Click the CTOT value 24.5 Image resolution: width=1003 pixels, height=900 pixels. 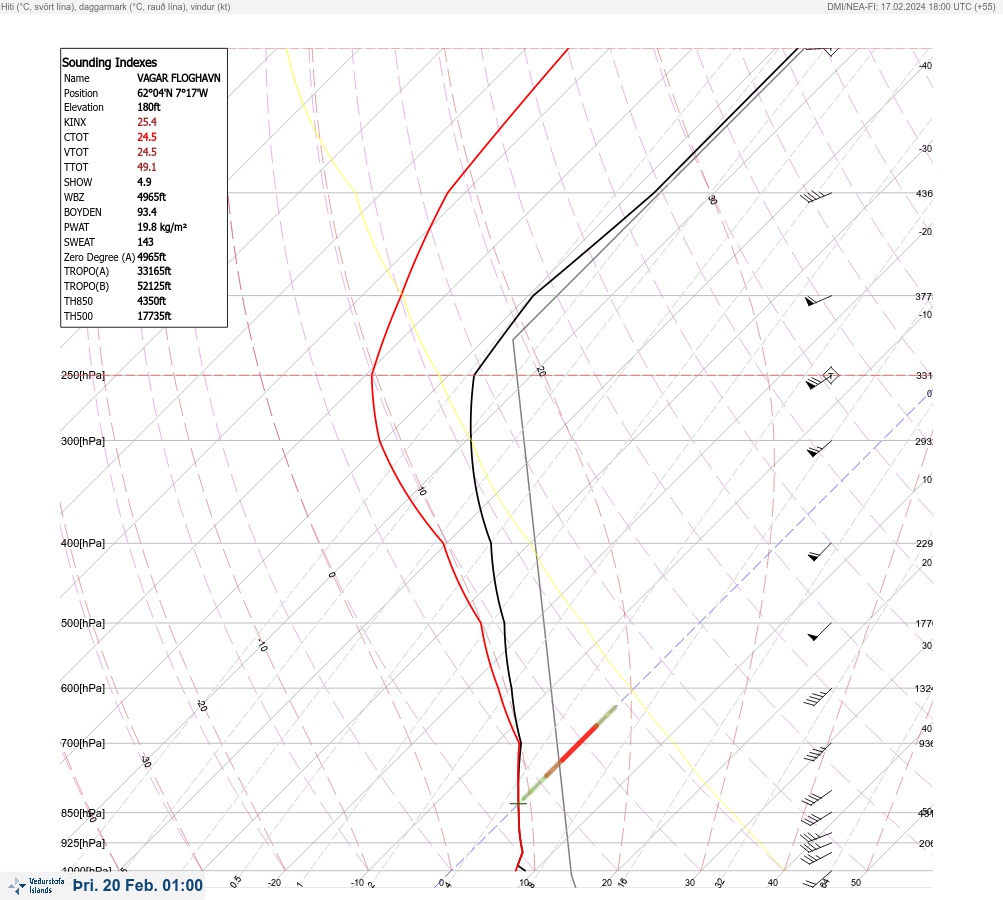[x=146, y=137]
